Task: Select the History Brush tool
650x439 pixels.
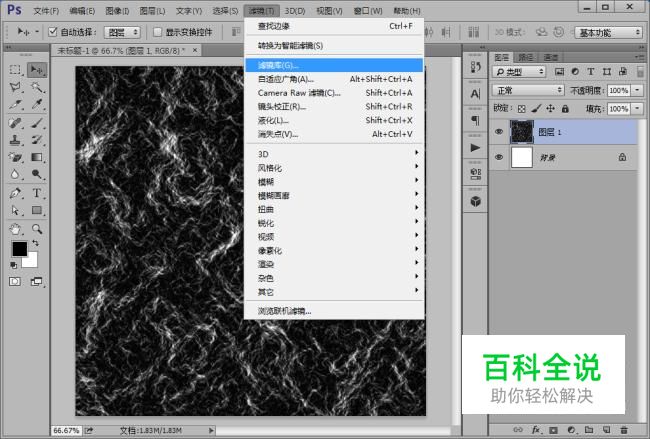Action: [x=37, y=140]
